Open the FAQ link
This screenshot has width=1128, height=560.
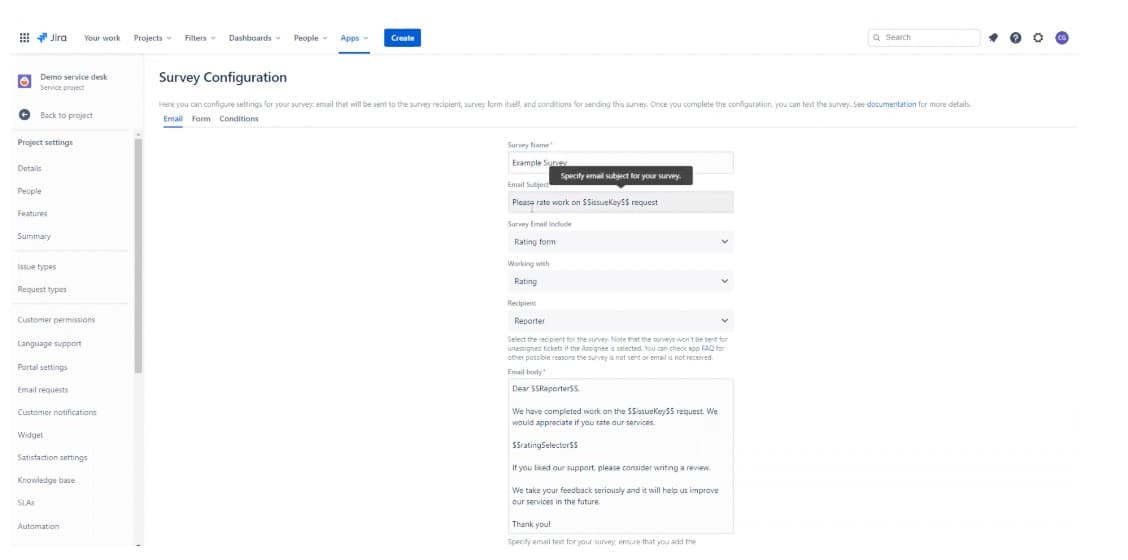[707, 348]
